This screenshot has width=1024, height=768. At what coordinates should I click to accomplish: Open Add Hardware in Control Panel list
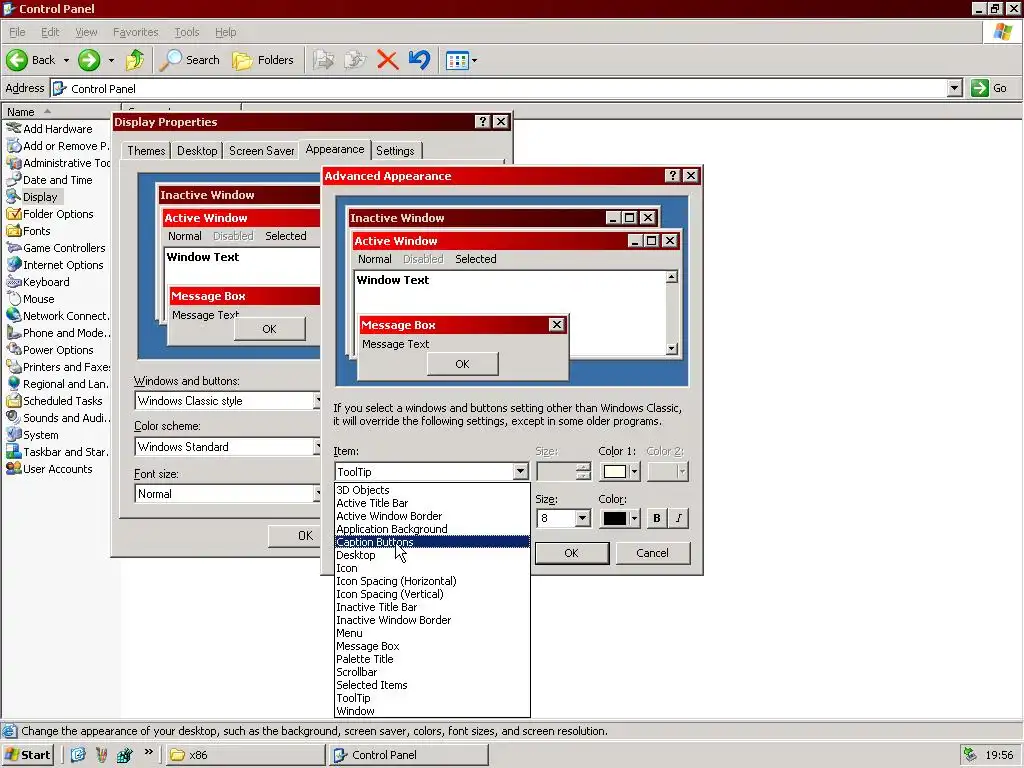coord(50,129)
